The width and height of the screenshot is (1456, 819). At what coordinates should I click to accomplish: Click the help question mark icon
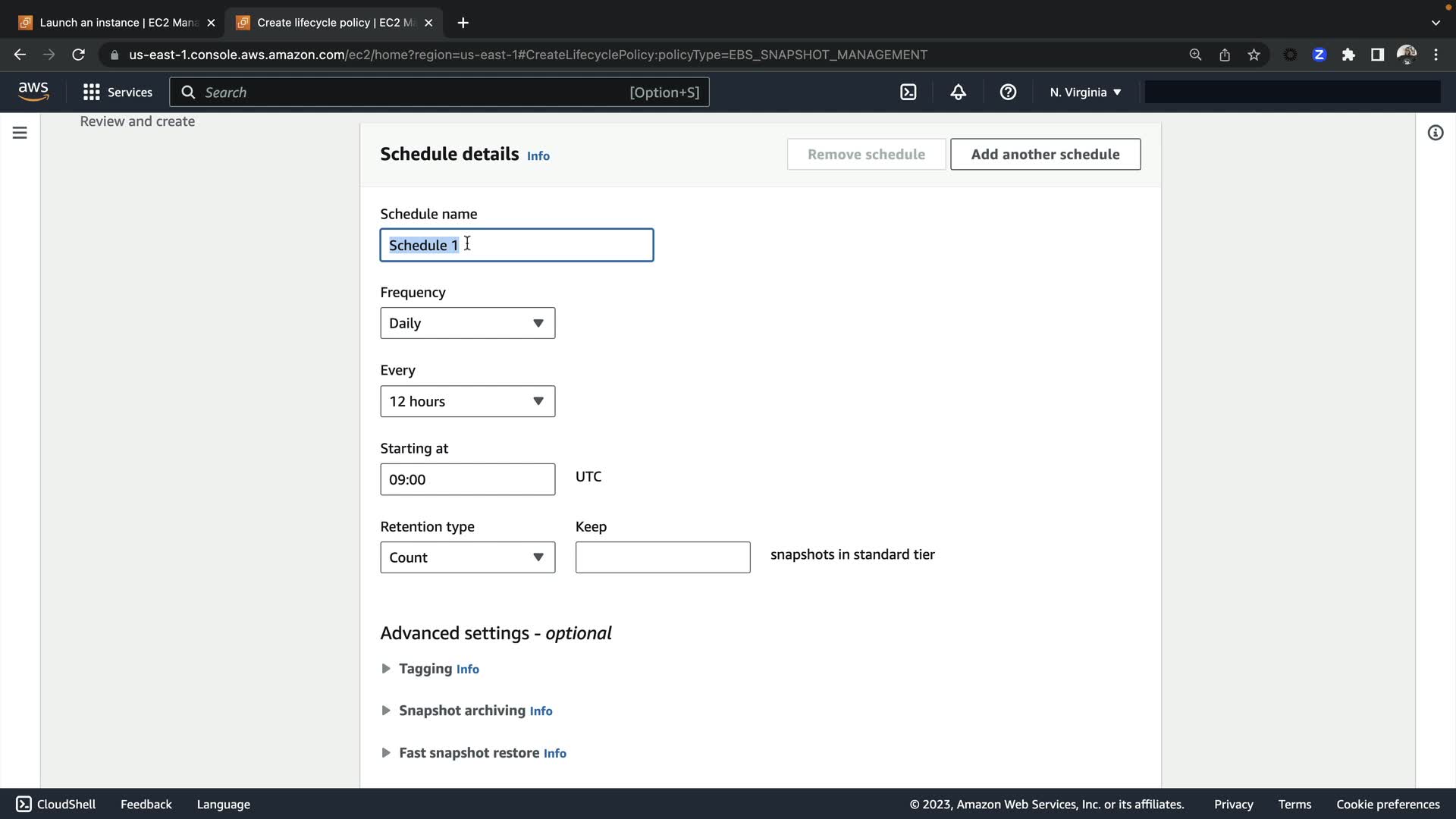[x=1008, y=92]
